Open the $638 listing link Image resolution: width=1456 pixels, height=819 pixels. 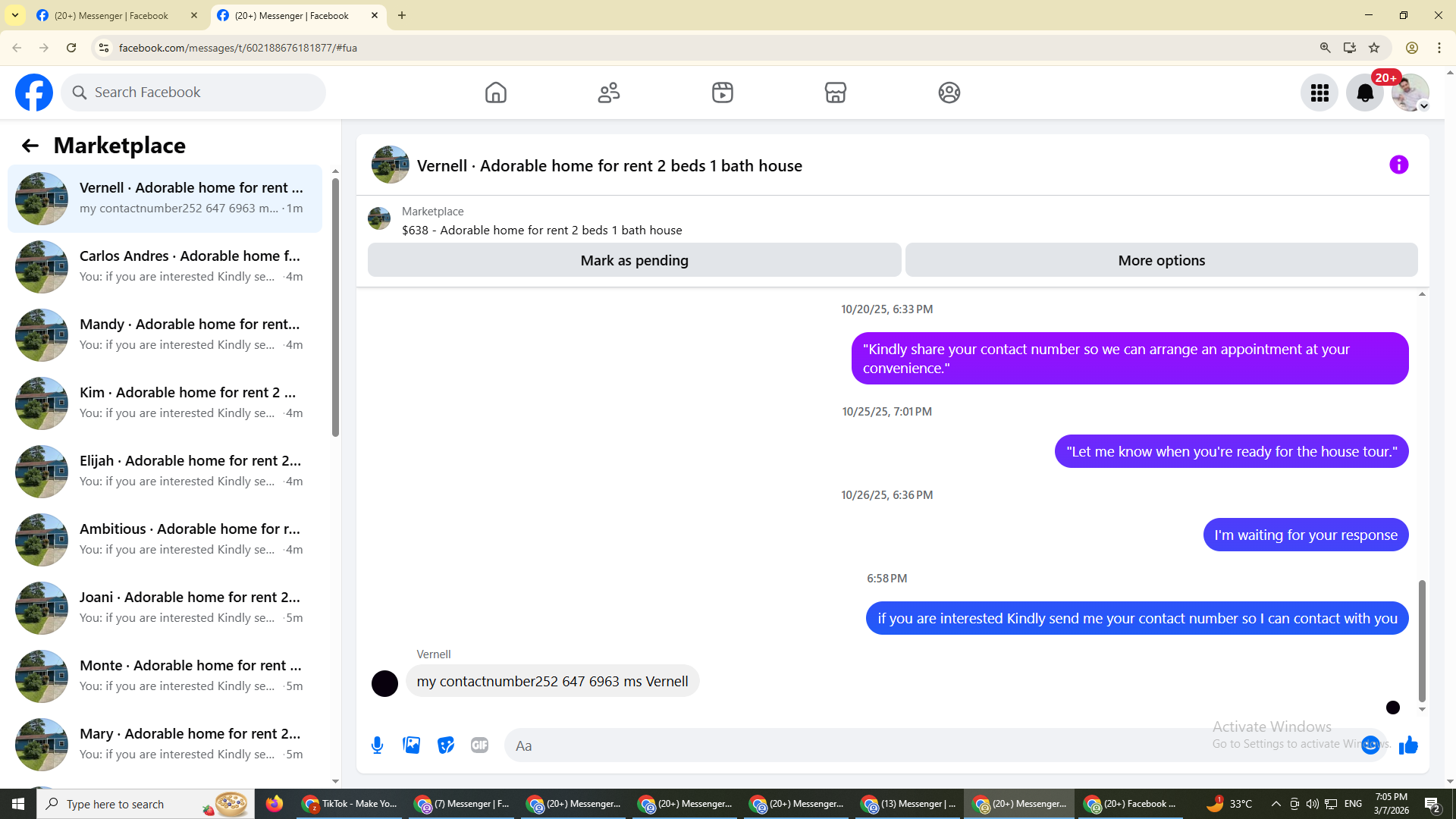point(542,230)
